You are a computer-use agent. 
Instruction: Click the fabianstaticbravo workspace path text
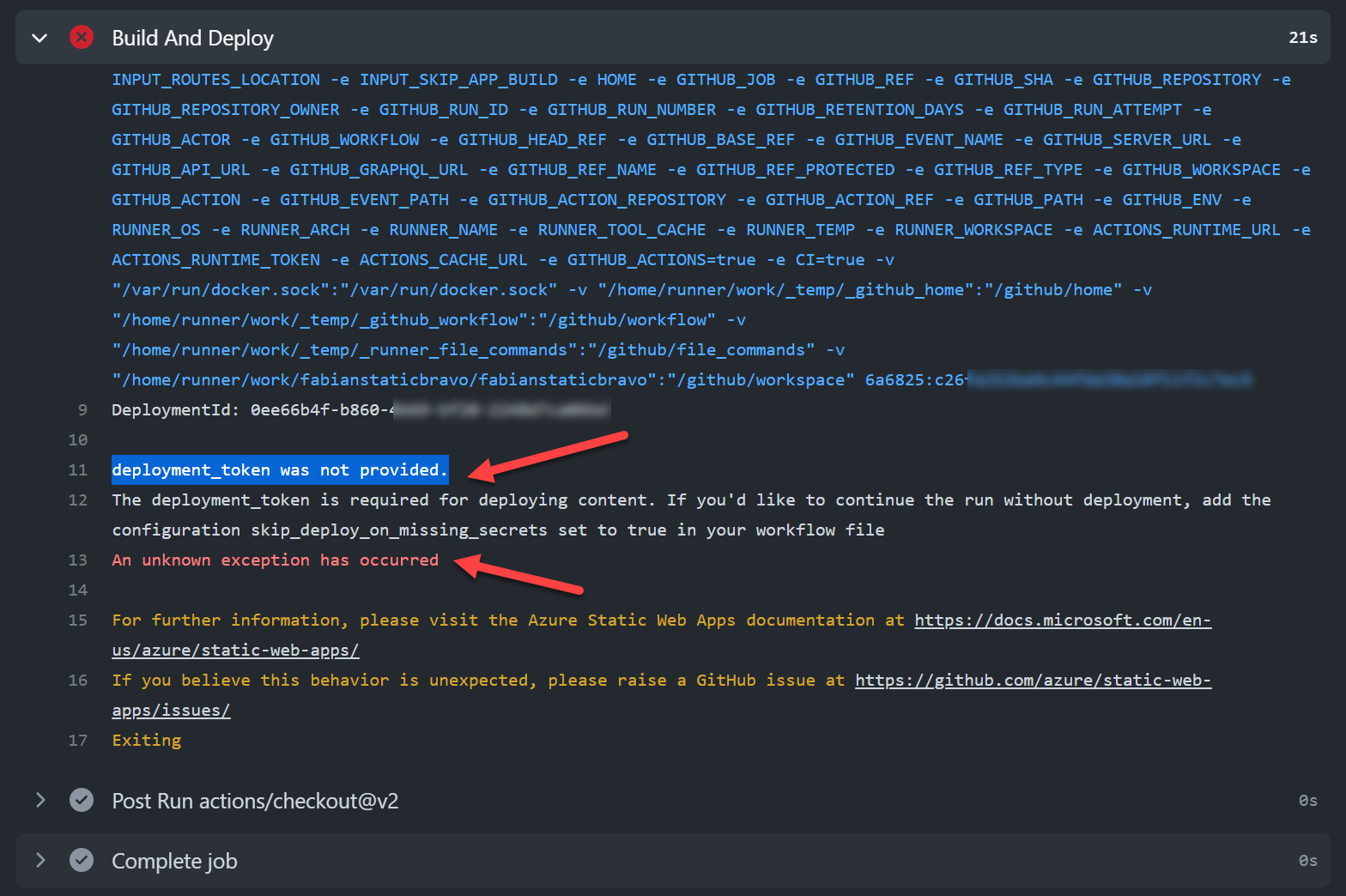[483, 380]
